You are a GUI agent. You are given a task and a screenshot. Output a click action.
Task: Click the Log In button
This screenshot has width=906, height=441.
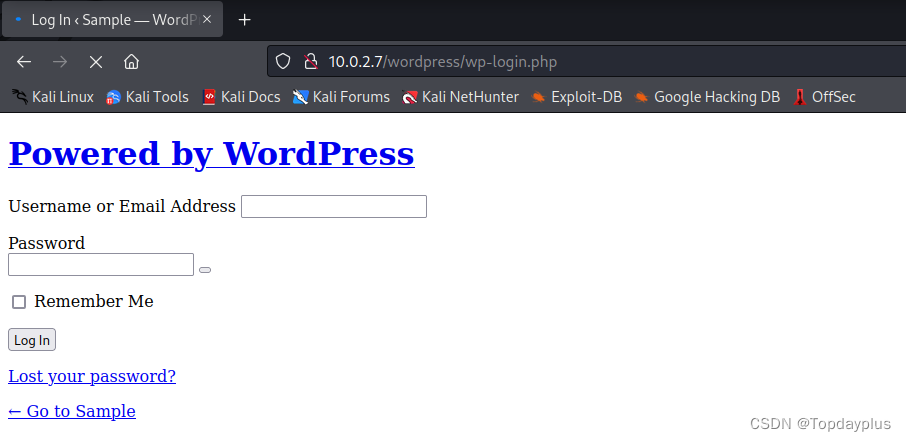(x=32, y=340)
